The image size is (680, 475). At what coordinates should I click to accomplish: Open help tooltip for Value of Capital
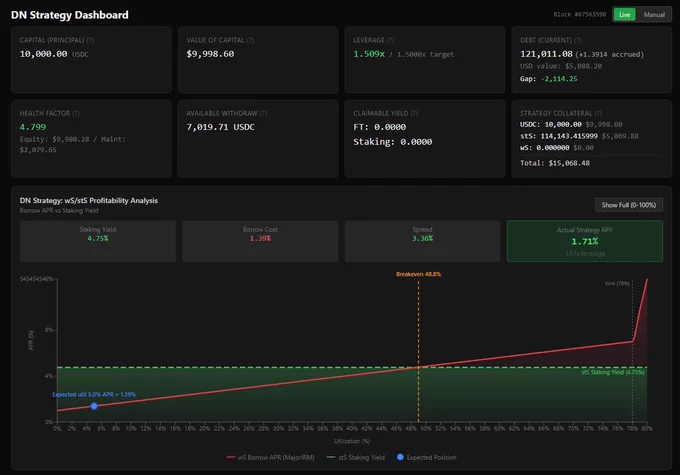250,40
